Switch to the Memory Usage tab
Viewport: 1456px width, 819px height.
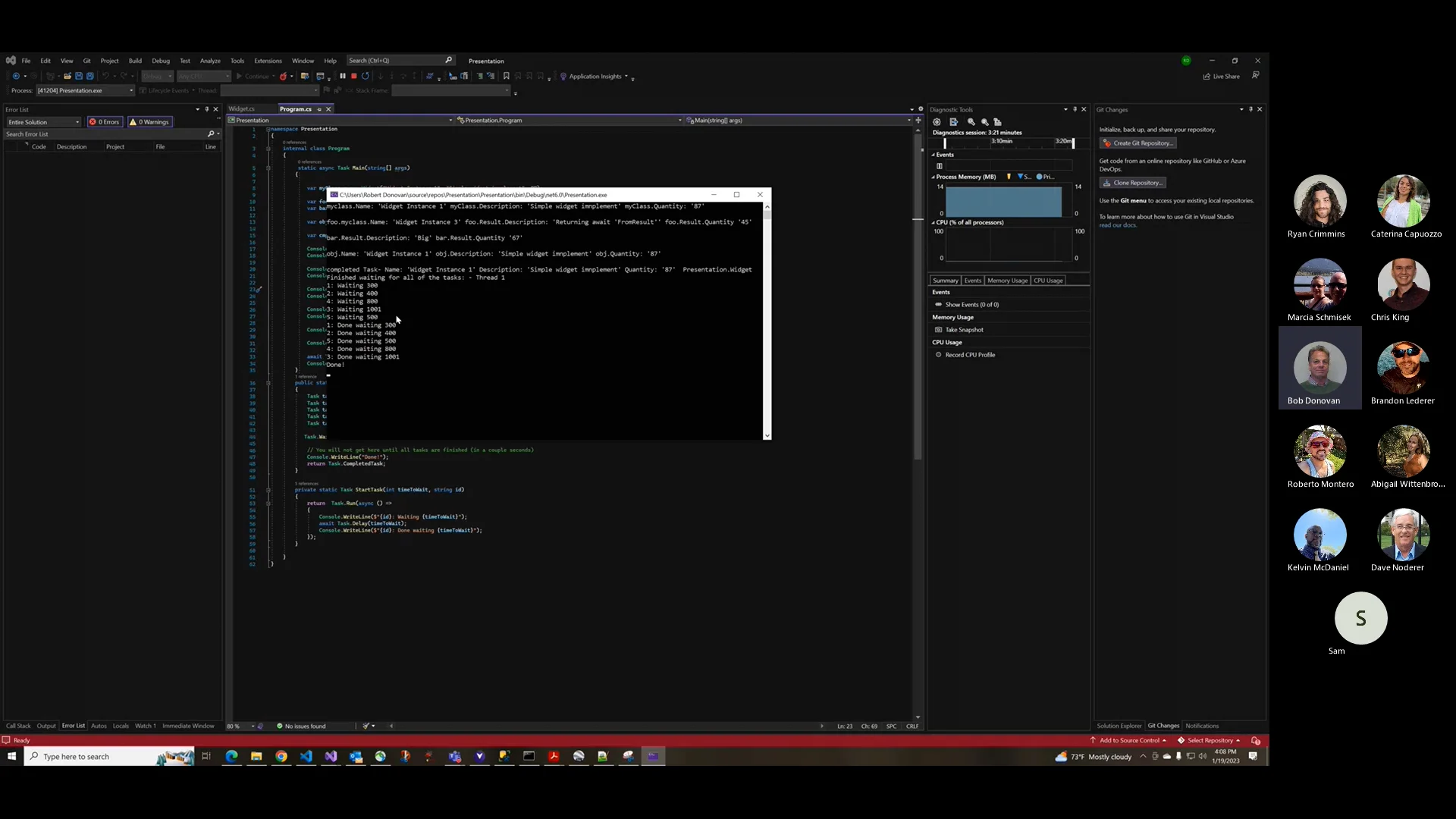[x=1007, y=281]
